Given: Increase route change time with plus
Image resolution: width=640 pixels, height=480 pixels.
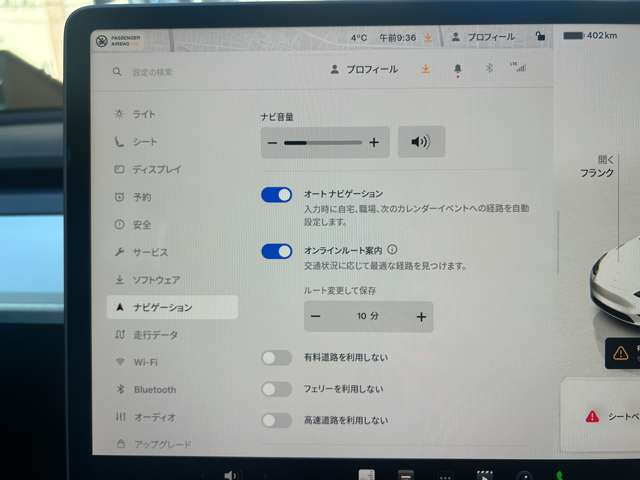Looking at the screenshot, I should tap(421, 317).
